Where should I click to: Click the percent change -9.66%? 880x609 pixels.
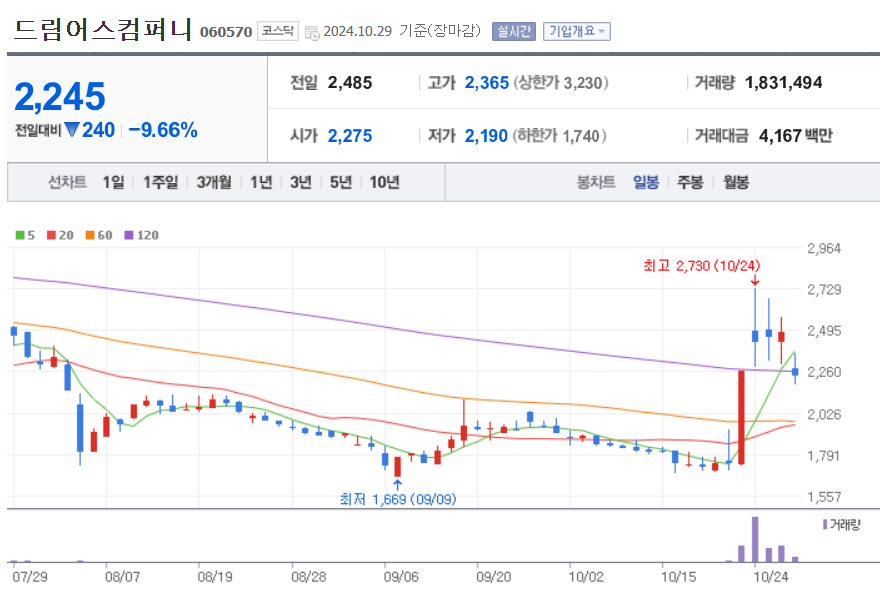(x=163, y=130)
